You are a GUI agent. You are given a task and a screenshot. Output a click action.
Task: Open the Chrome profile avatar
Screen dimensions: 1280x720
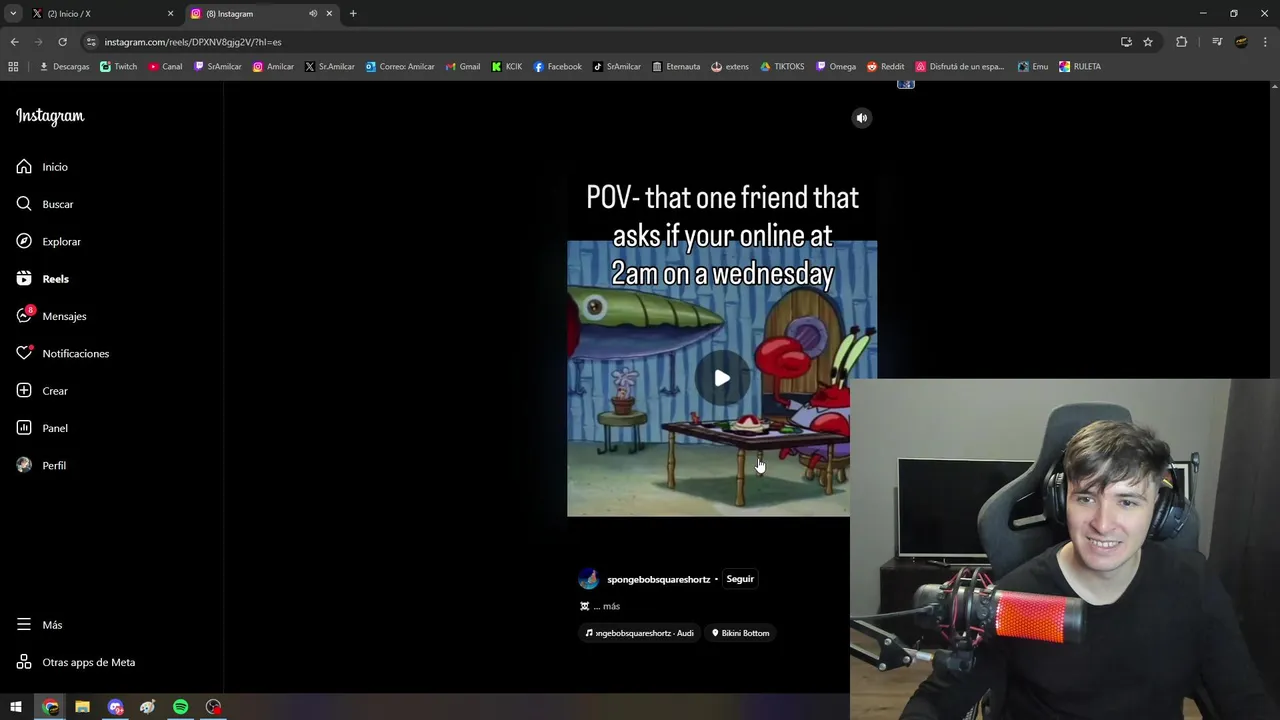click(1241, 42)
